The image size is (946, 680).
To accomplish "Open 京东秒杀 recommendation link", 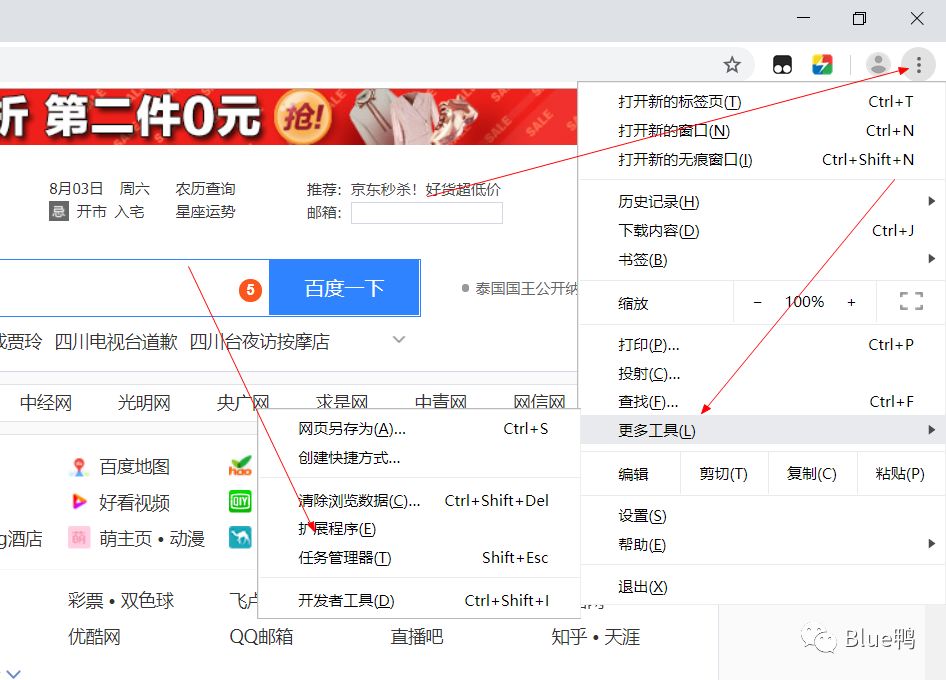I will (425, 189).
